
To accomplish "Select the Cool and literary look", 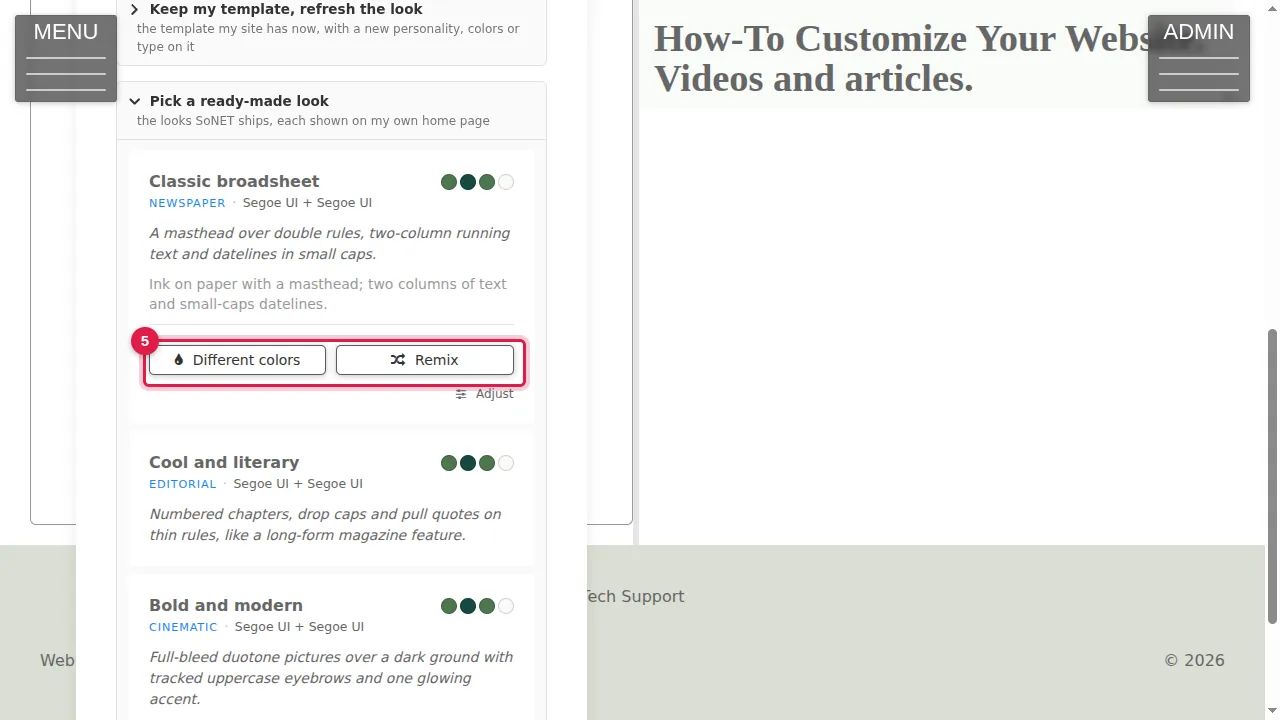I will 224,462.
